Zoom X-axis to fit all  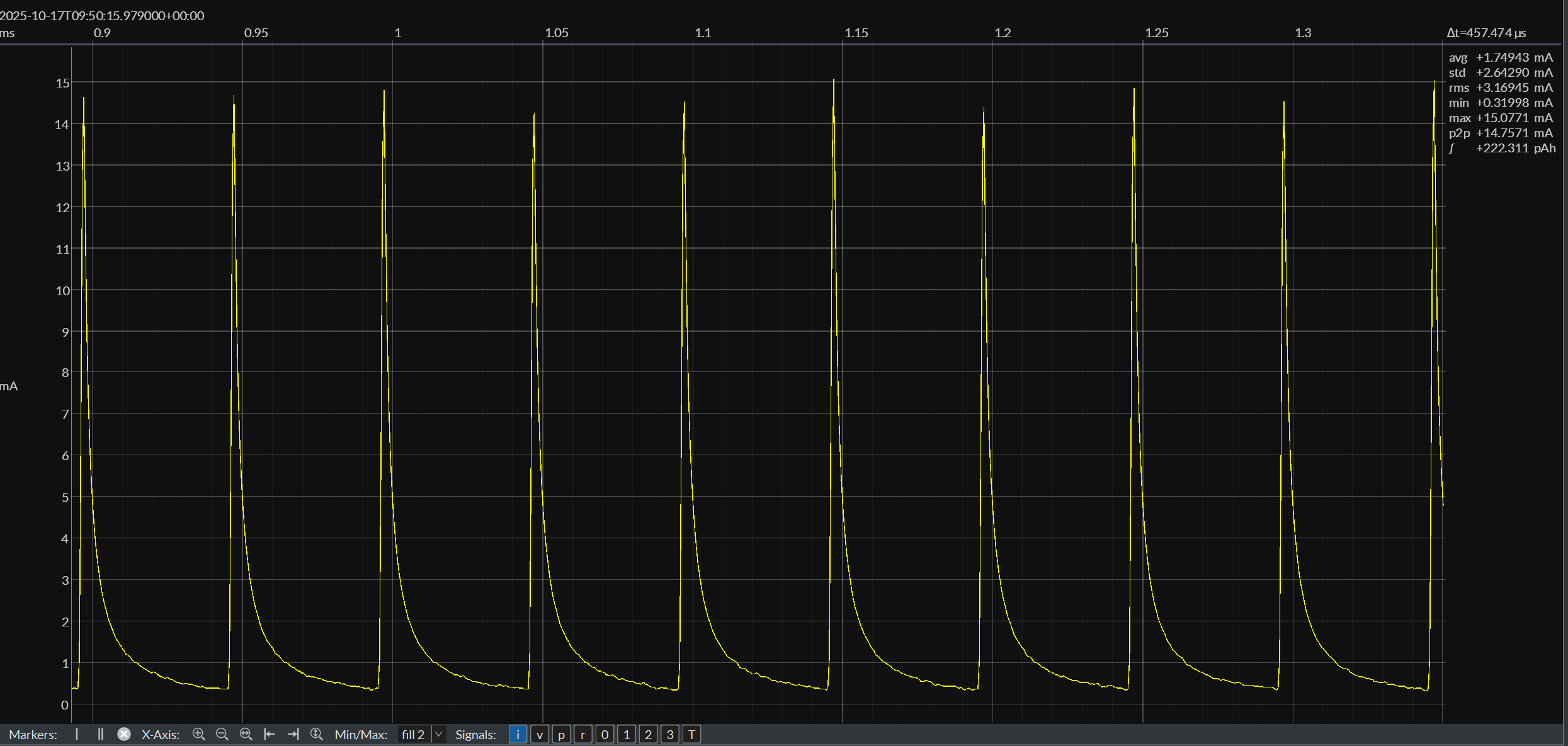246,734
